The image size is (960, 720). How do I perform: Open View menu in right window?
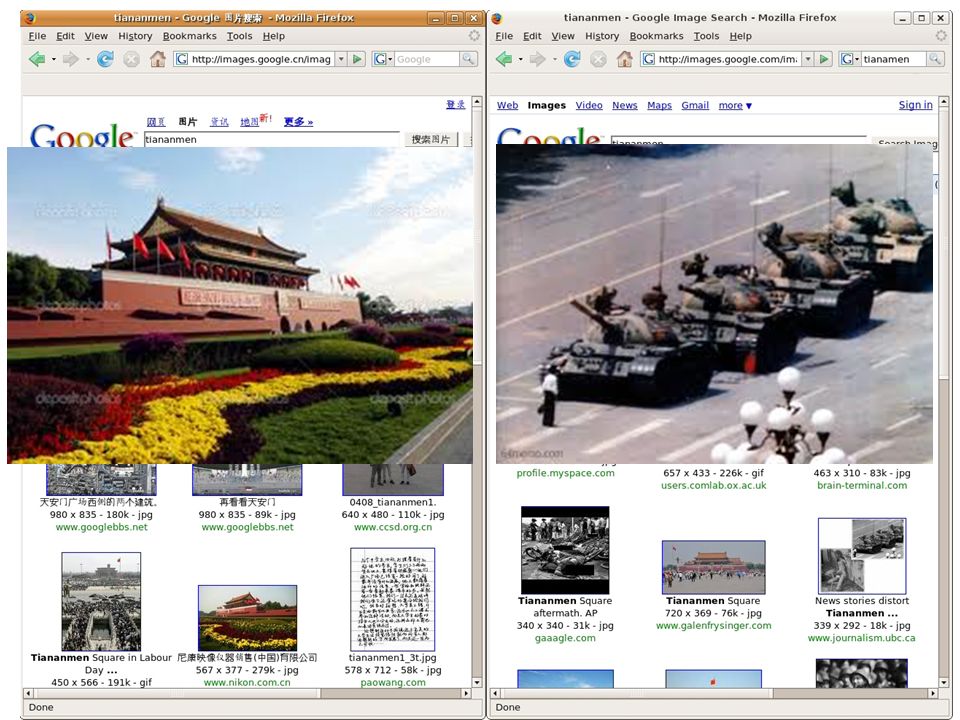pos(563,36)
